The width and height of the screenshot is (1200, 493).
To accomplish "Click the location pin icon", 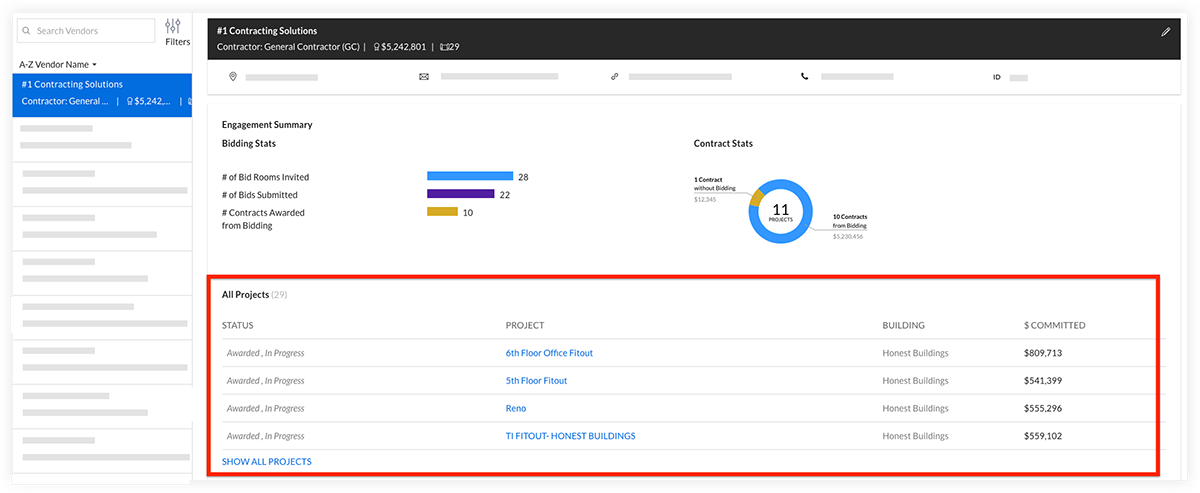I will pos(233,76).
